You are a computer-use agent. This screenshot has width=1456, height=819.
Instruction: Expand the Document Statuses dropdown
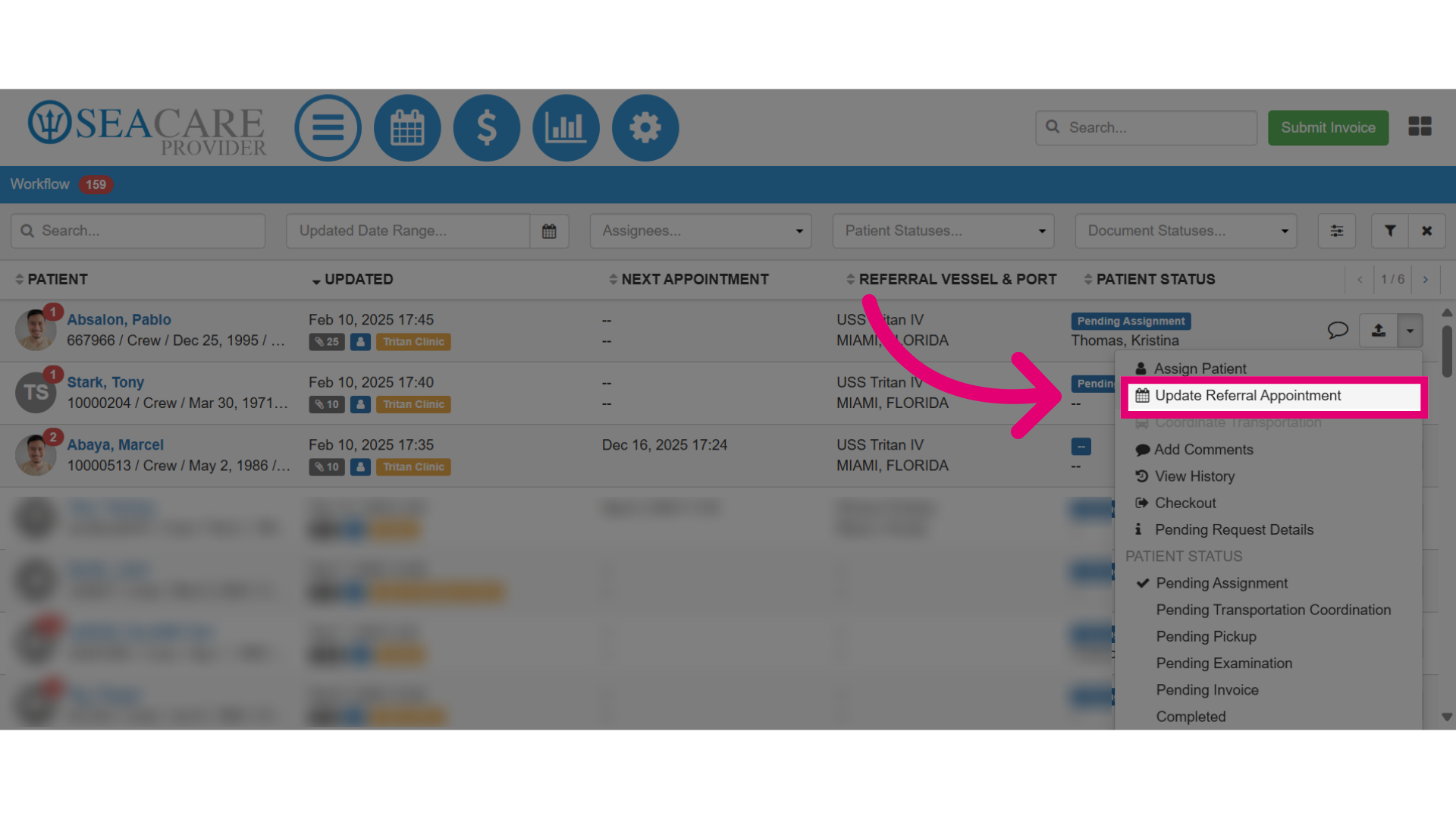coord(1186,231)
